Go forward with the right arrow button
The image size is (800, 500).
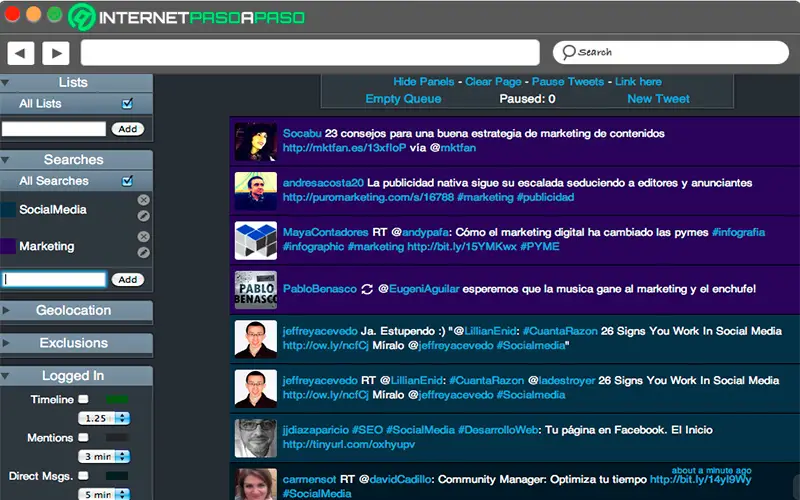pyautogui.click(x=56, y=53)
